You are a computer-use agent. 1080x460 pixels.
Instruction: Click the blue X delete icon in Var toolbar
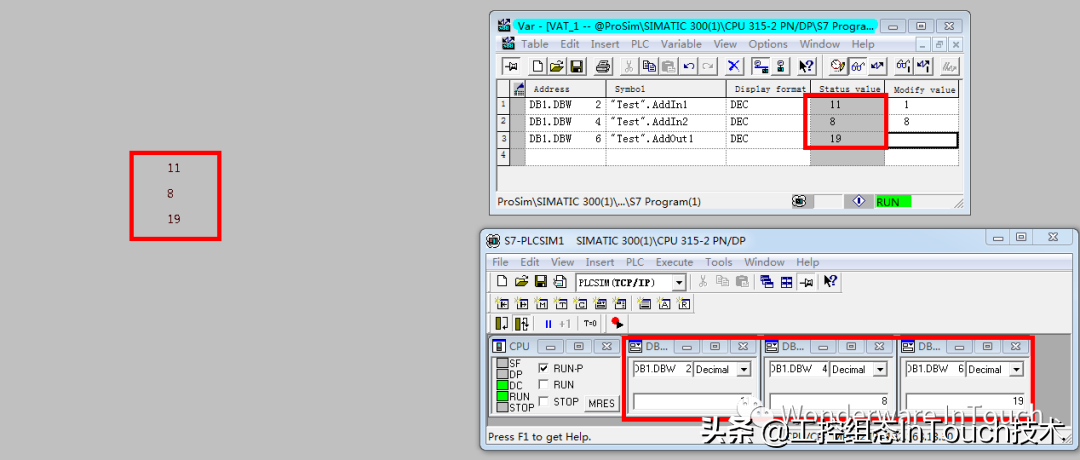[x=734, y=67]
